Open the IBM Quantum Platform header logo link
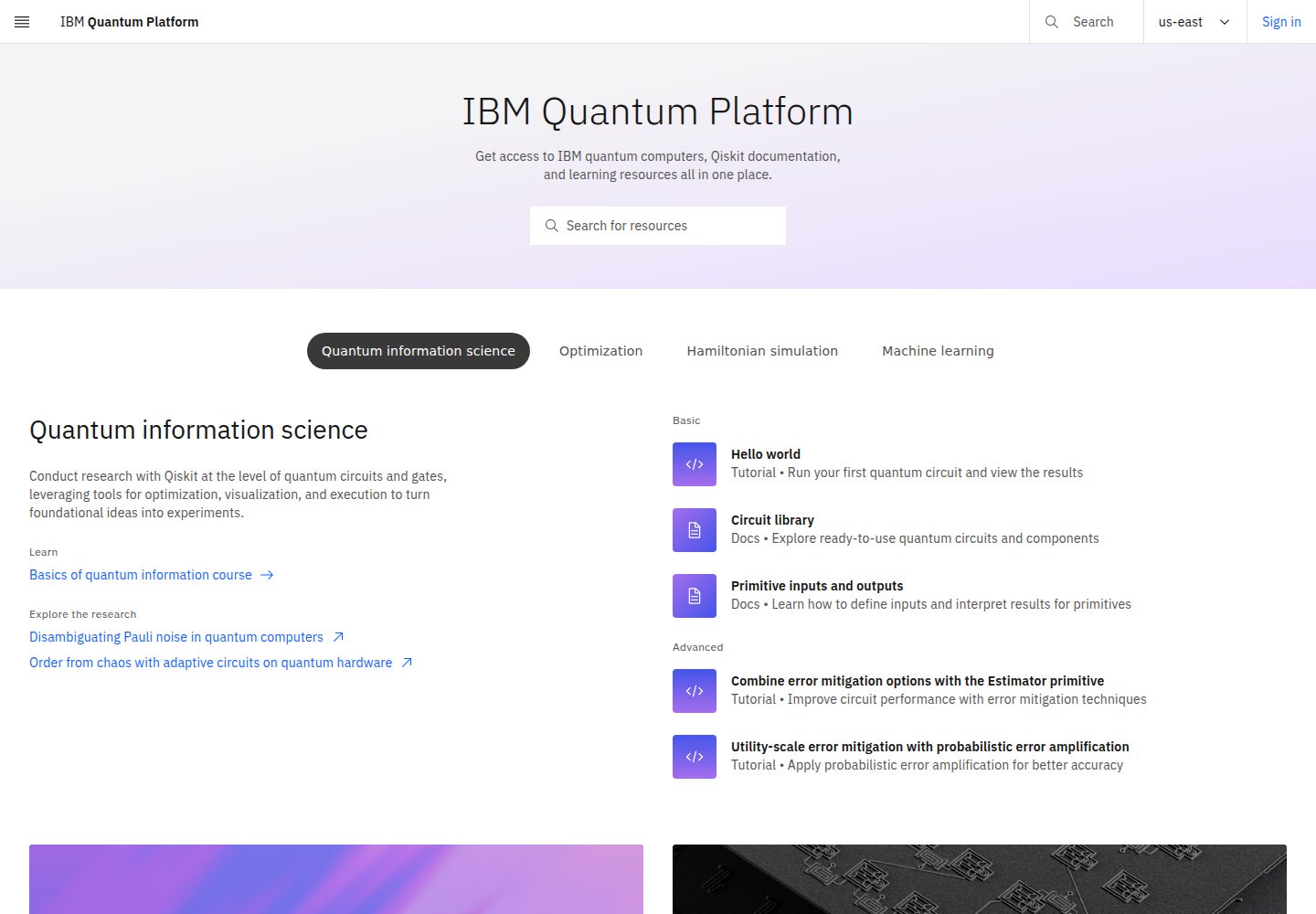The image size is (1316, 914). (x=129, y=22)
